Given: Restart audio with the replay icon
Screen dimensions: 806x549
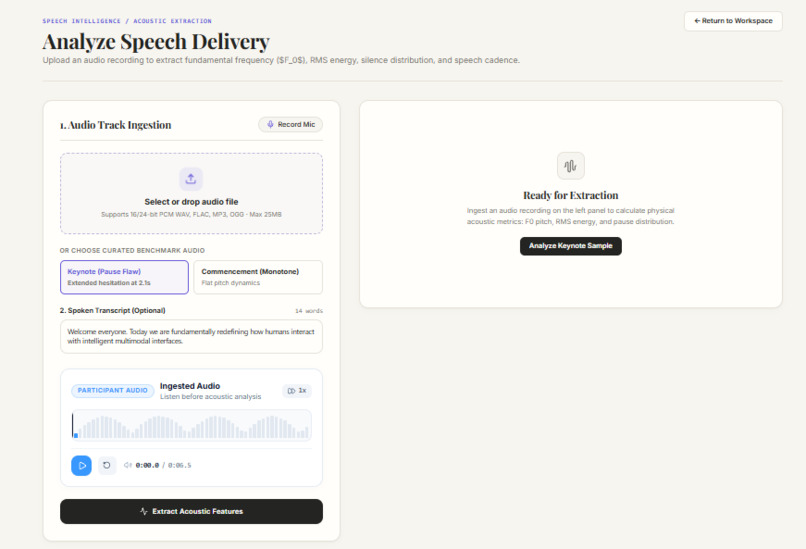Looking at the screenshot, I should point(106,466).
